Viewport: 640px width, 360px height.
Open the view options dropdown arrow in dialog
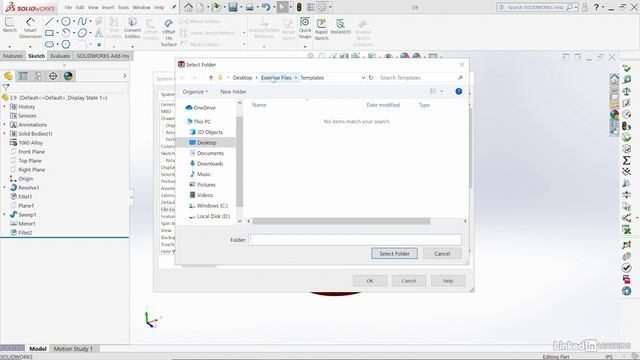click(442, 91)
